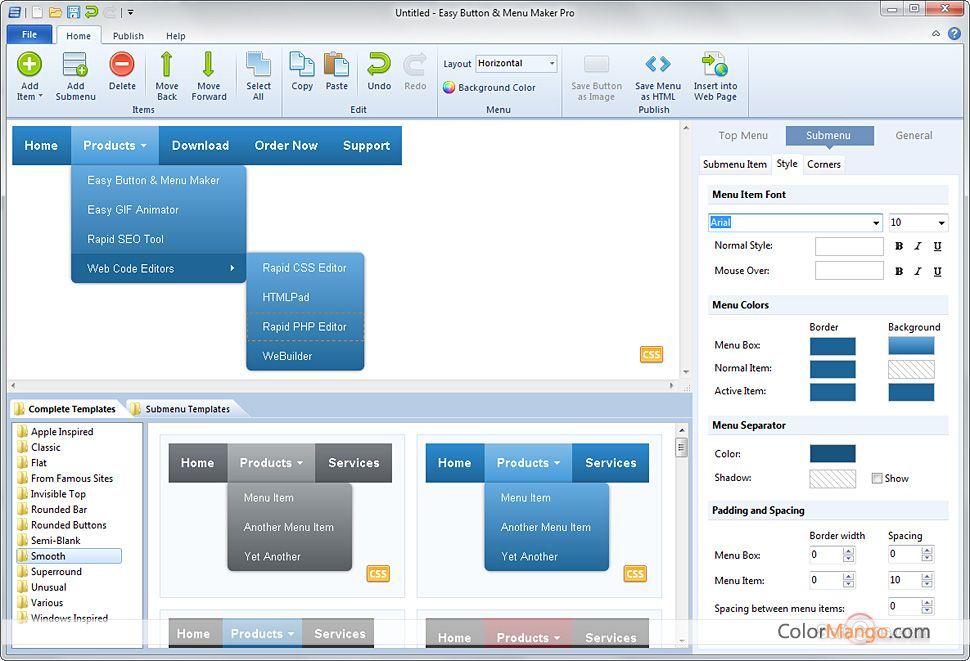This screenshot has height=661, width=970.
Task: Click the Select All icon
Action: pos(258,64)
